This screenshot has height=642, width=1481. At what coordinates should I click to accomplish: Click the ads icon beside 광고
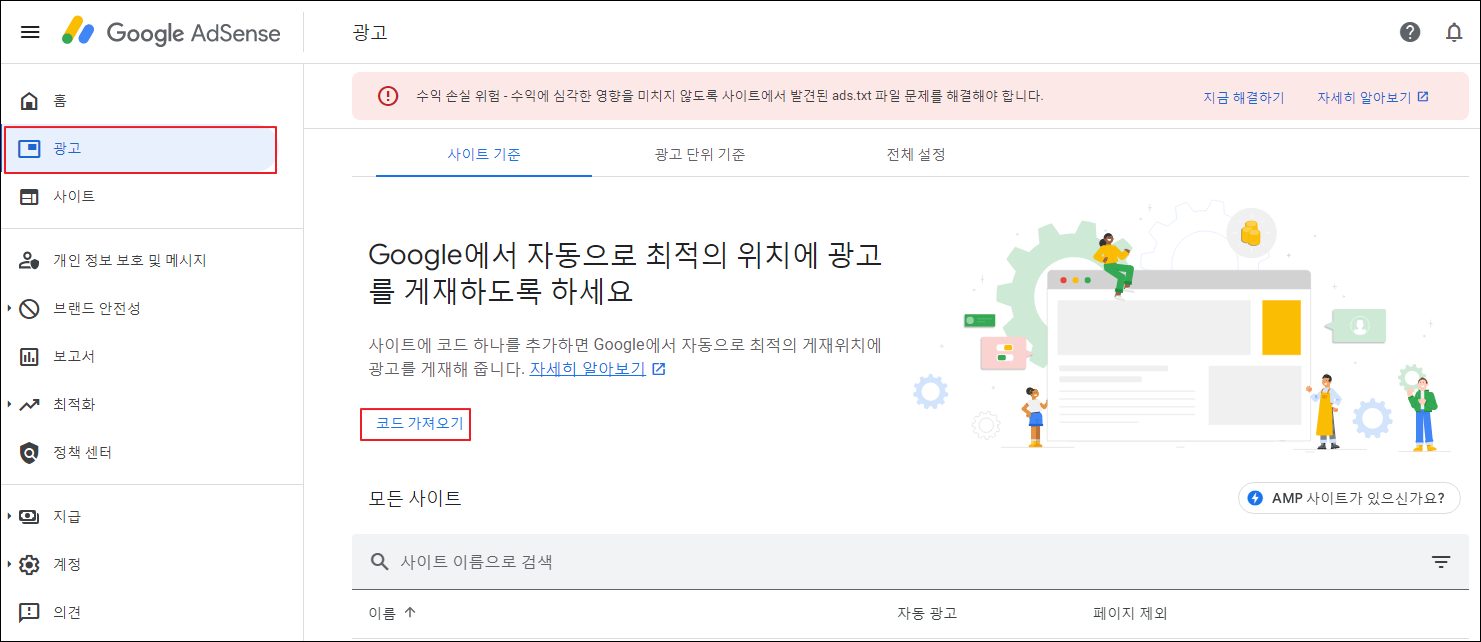click(x=30, y=148)
